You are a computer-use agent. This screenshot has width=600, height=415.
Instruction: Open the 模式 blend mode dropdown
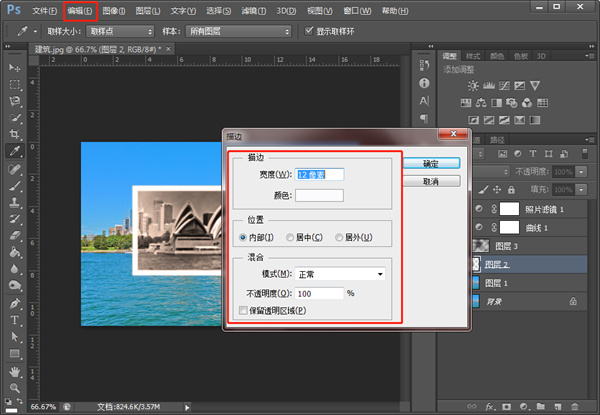pyautogui.click(x=342, y=273)
